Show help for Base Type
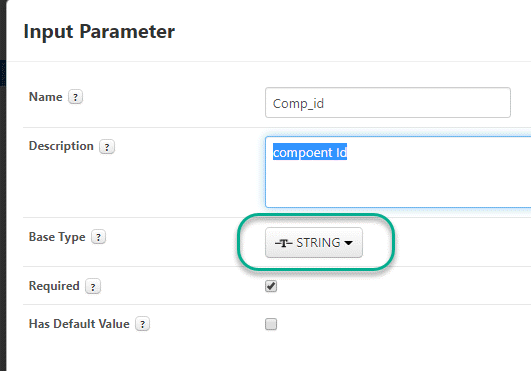The image size is (531, 371). coord(99,237)
